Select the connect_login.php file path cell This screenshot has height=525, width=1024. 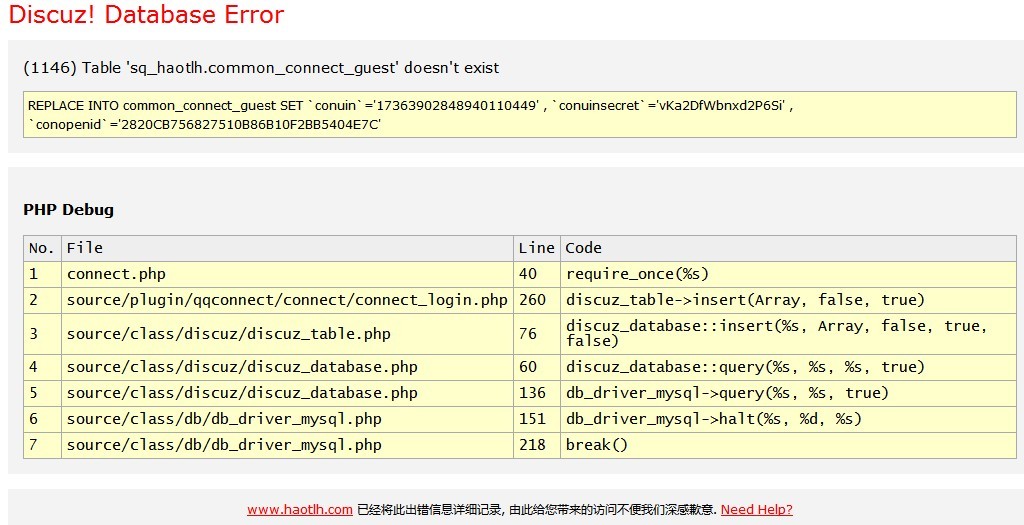(287, 300)
